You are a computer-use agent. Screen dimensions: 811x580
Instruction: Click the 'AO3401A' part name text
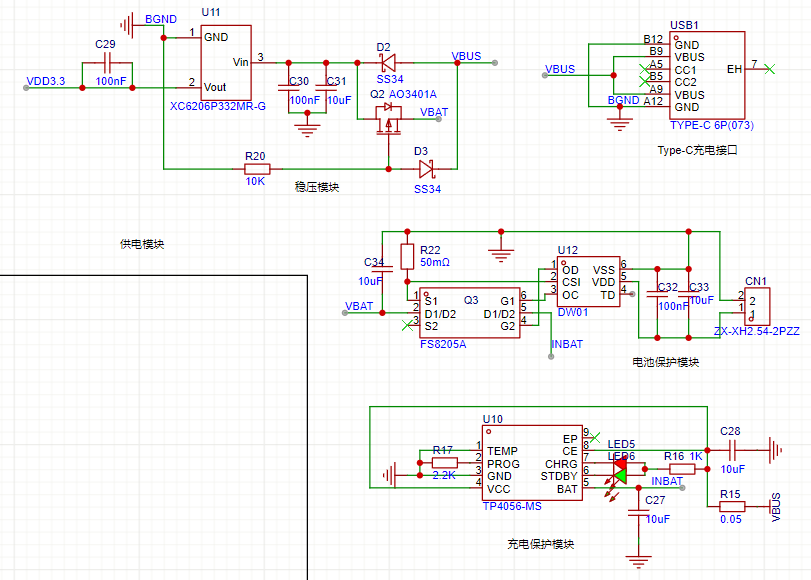(413, 94)
